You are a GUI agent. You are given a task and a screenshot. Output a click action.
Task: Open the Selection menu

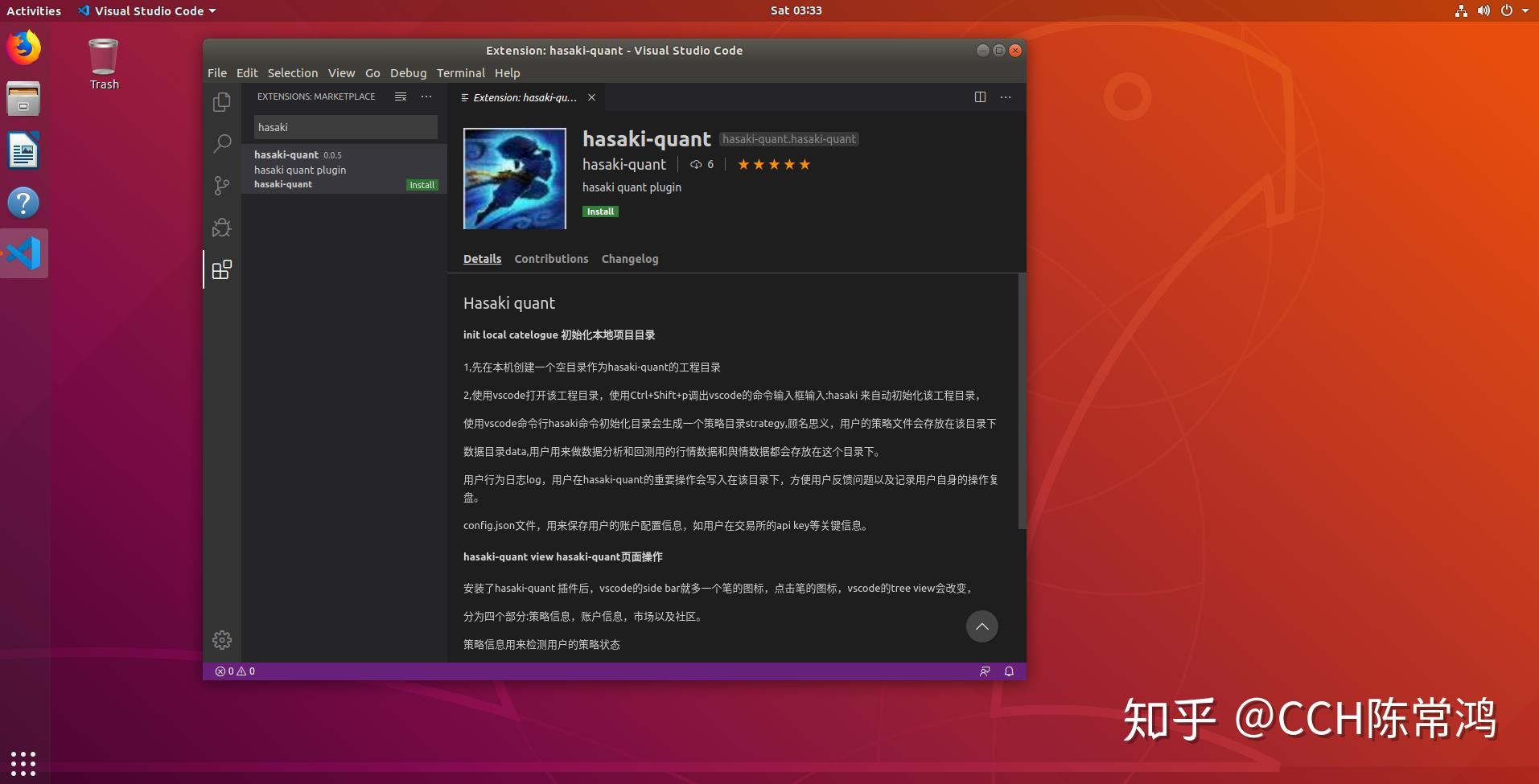point(293,72)
